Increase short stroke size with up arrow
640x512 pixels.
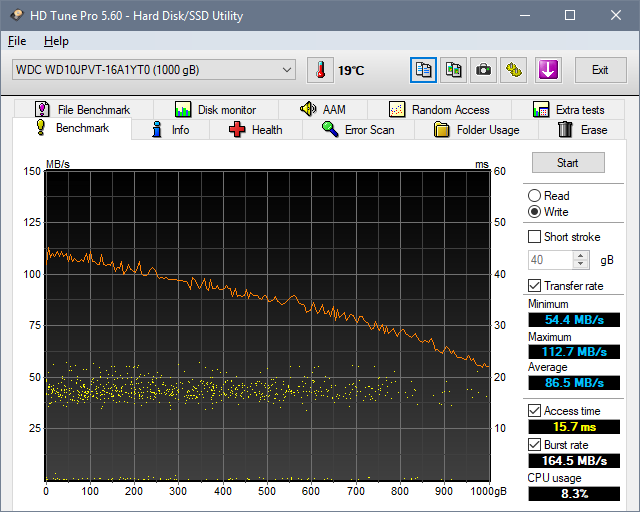pyautogui.click(x=580, y=256)
